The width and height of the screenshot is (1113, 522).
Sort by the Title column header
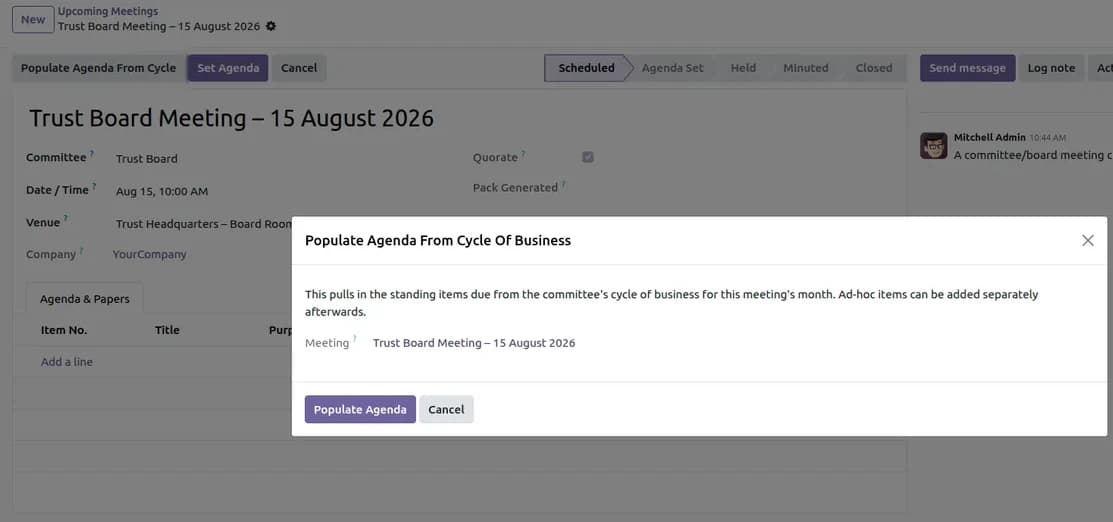point(168,330)
